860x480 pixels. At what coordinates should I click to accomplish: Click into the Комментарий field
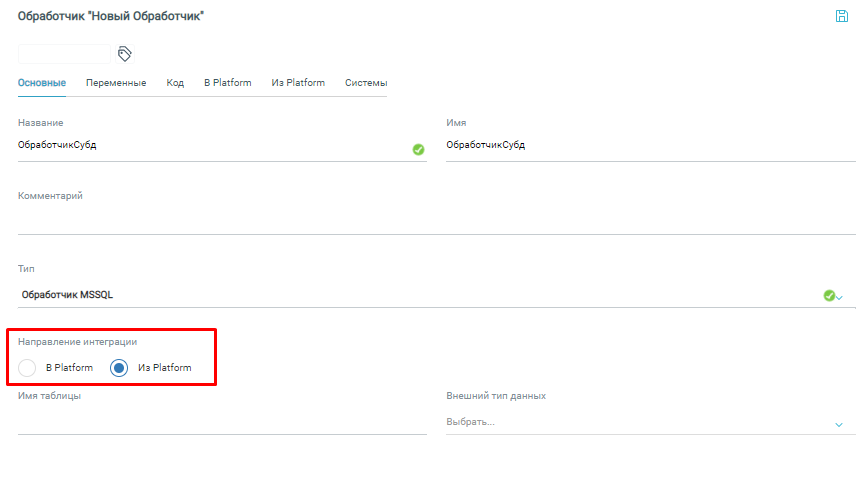pyautogui.click(x=436, y=220)
